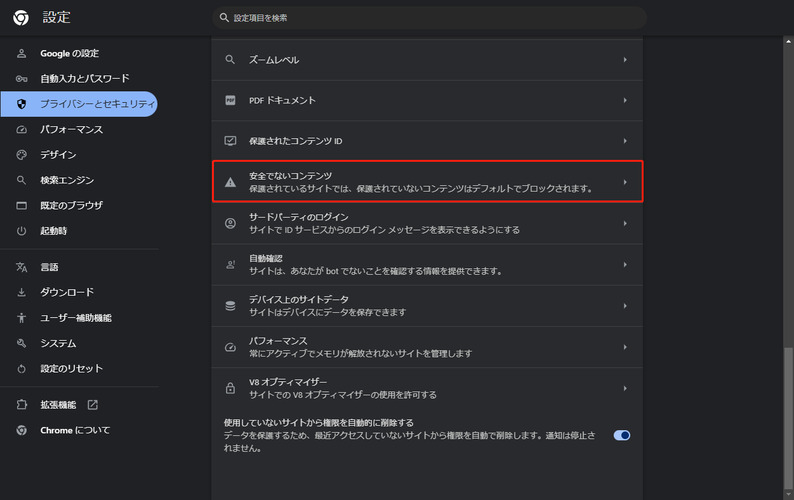
Task: Expand the 自動確認 row arrow
Action: click(625, 264)
